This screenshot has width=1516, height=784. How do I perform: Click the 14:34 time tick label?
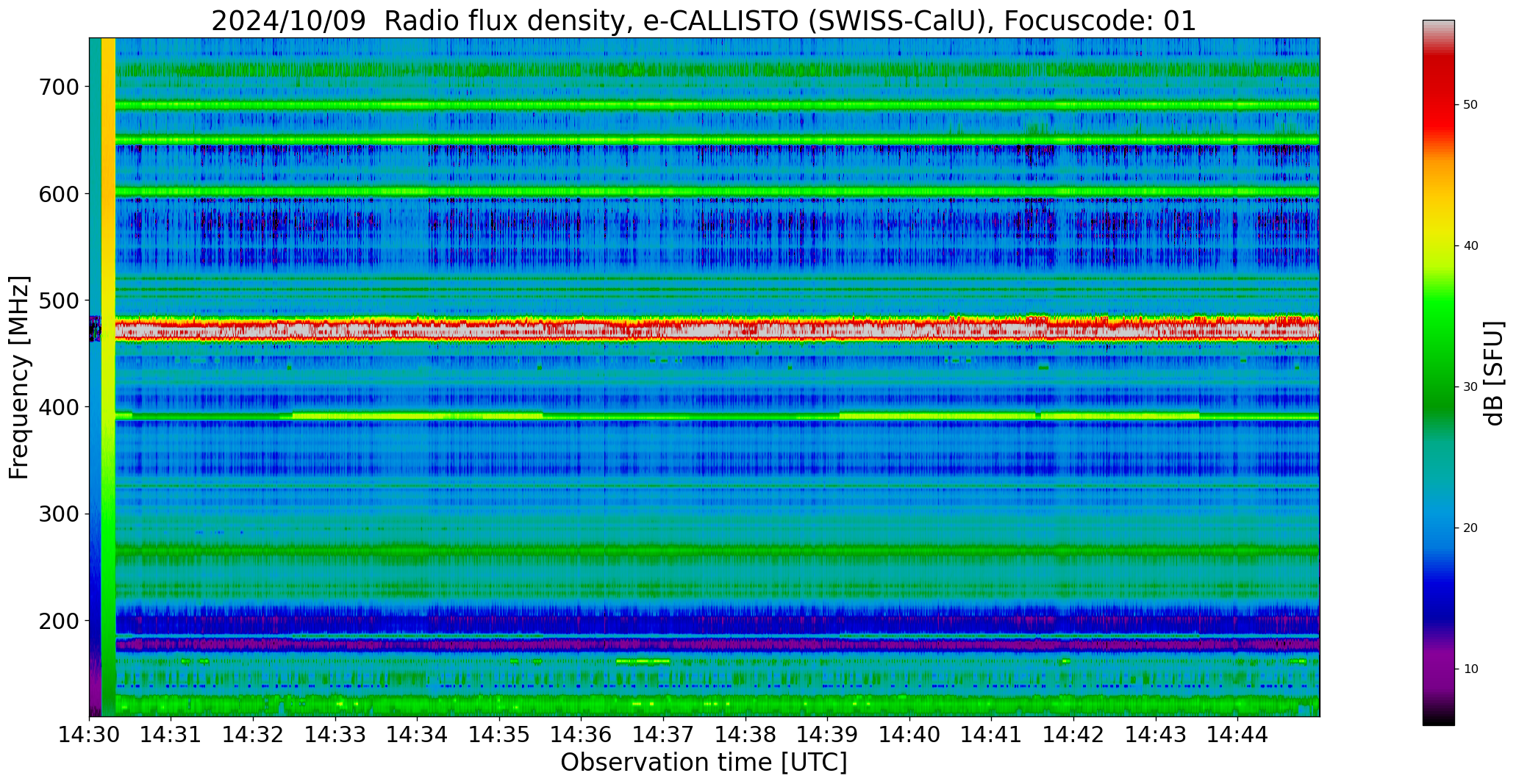(418, 734)
